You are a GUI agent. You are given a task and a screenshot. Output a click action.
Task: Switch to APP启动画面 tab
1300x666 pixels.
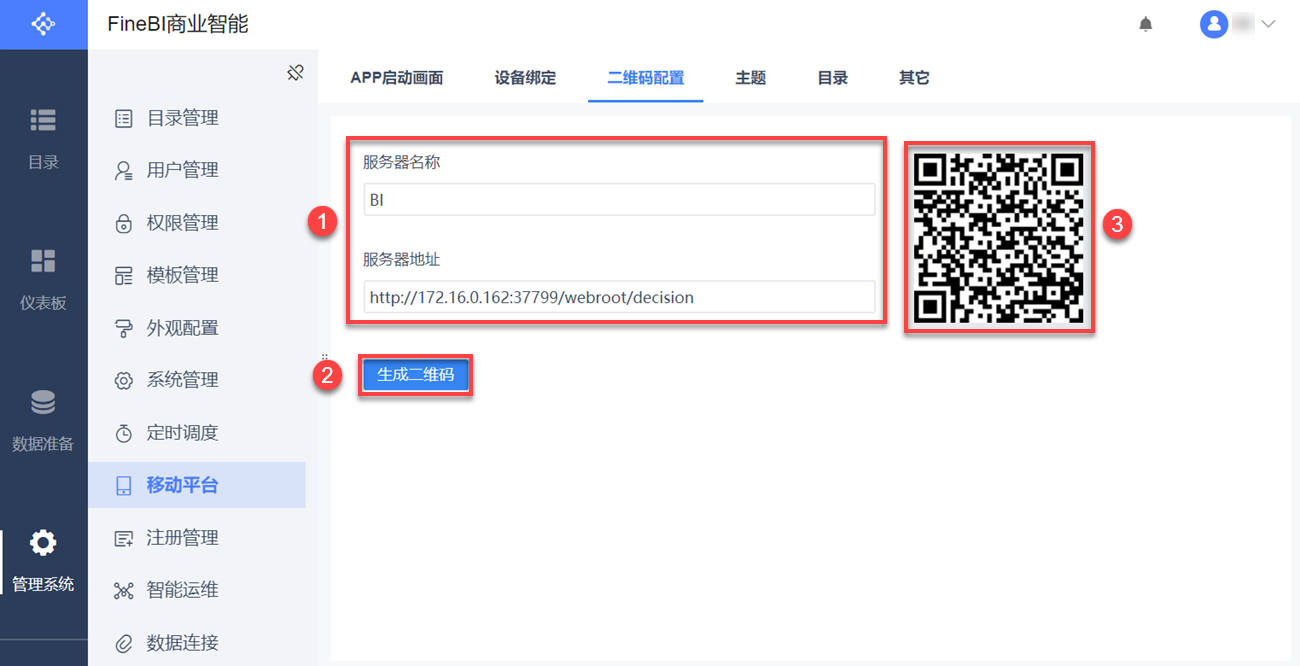tap(397, 77)
